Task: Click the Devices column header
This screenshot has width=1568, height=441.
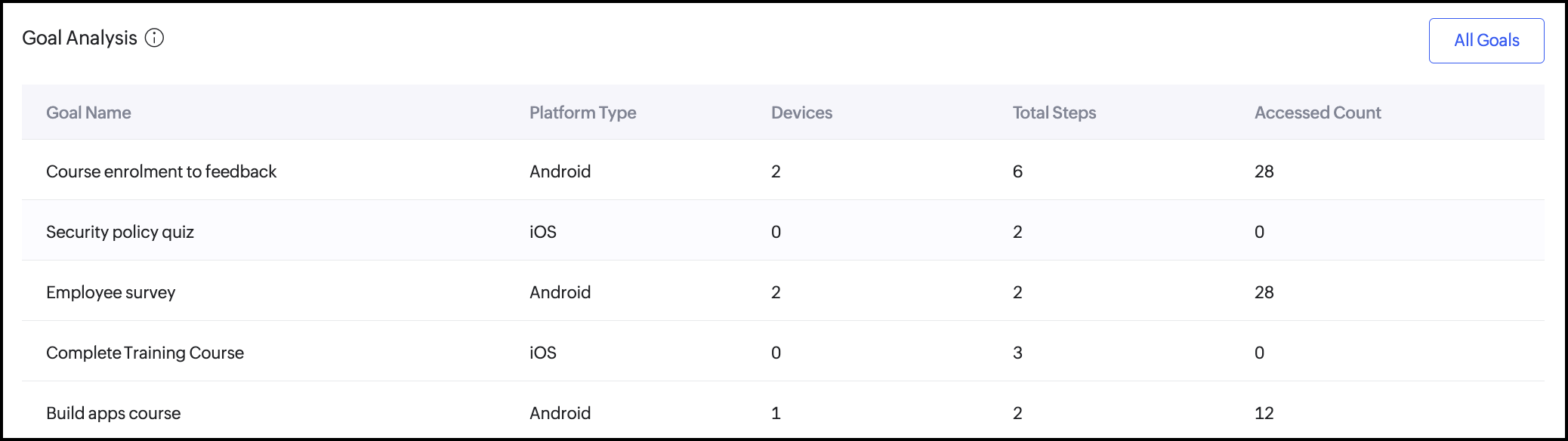Action: tap(801, 113)
